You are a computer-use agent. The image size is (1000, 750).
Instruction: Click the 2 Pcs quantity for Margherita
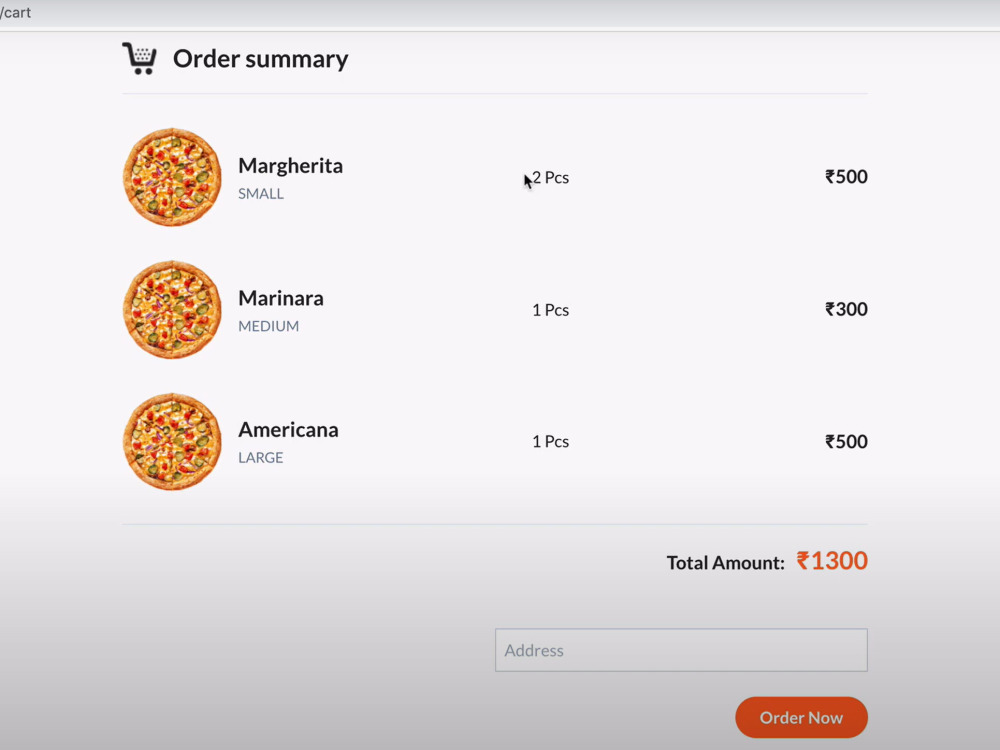(550, 177)
